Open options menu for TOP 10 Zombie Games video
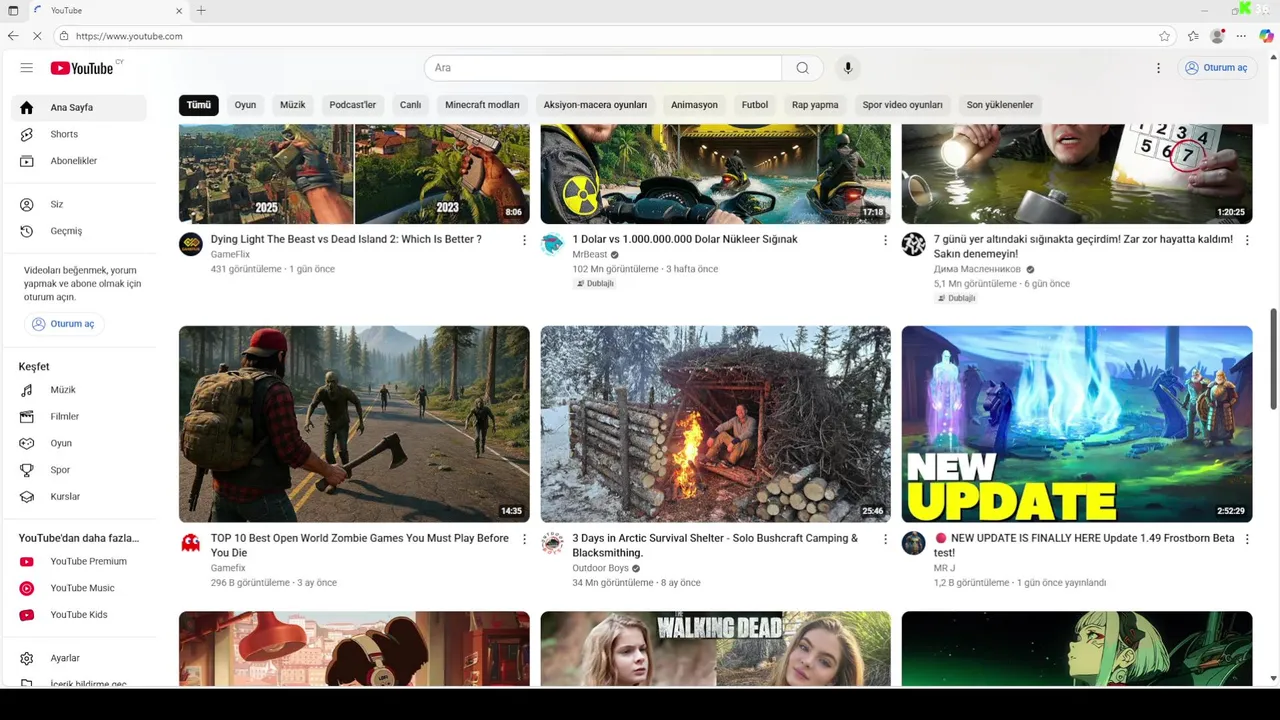Screen dimensions: 1280x720 point(524,539)
